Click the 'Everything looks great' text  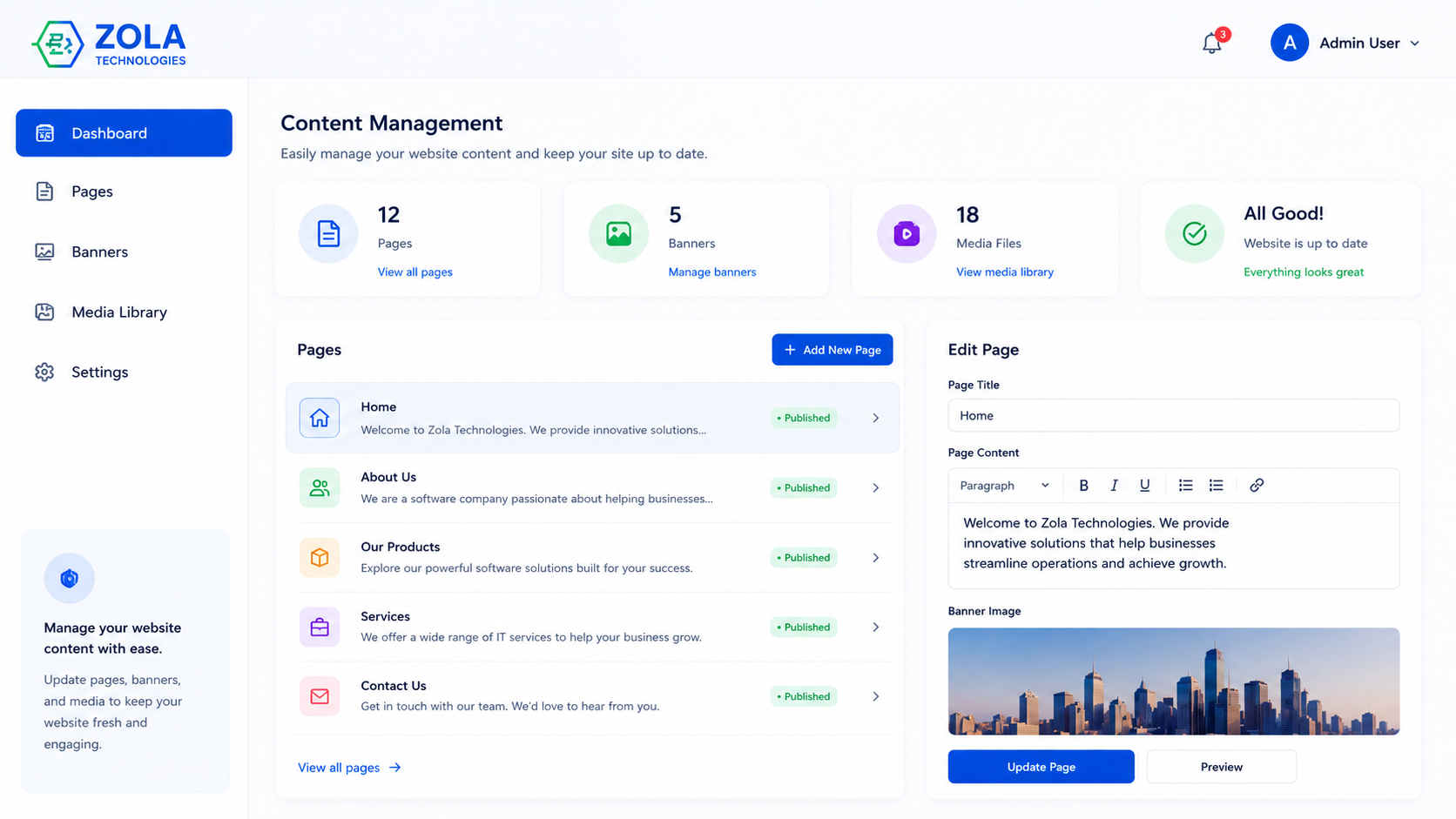click(1303, 272)
